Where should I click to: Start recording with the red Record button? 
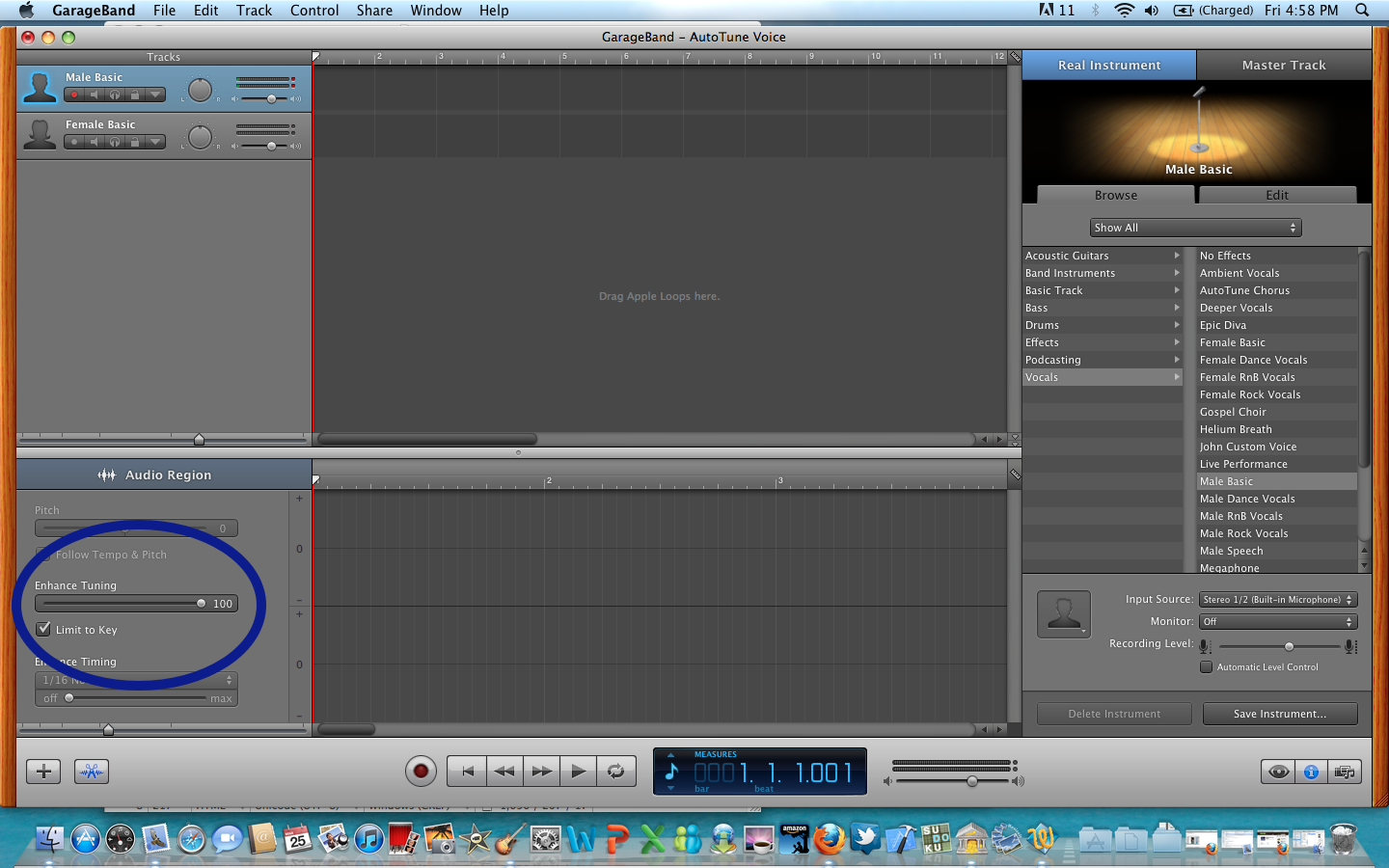pos(421,771)
